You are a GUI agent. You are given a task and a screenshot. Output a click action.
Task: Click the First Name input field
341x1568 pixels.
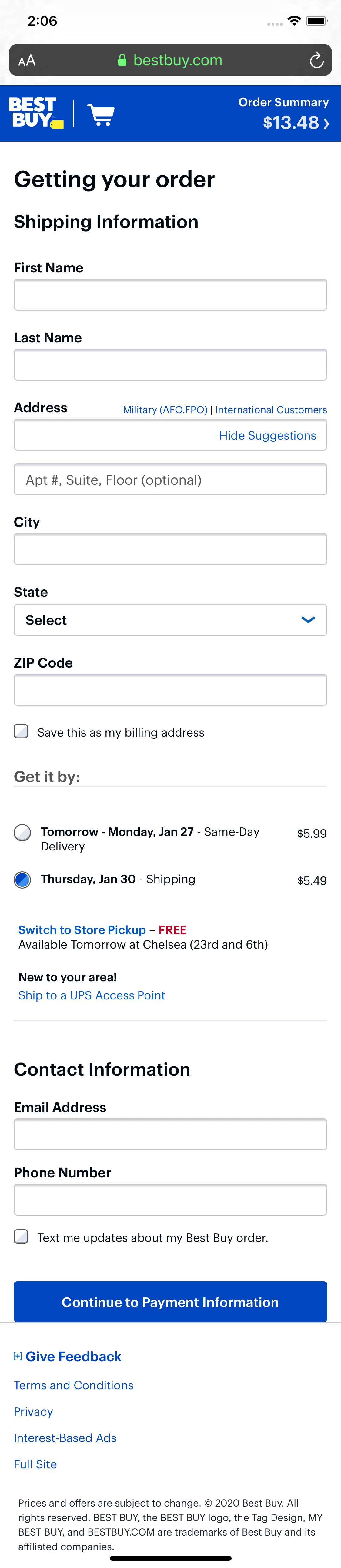click(170, 295)
